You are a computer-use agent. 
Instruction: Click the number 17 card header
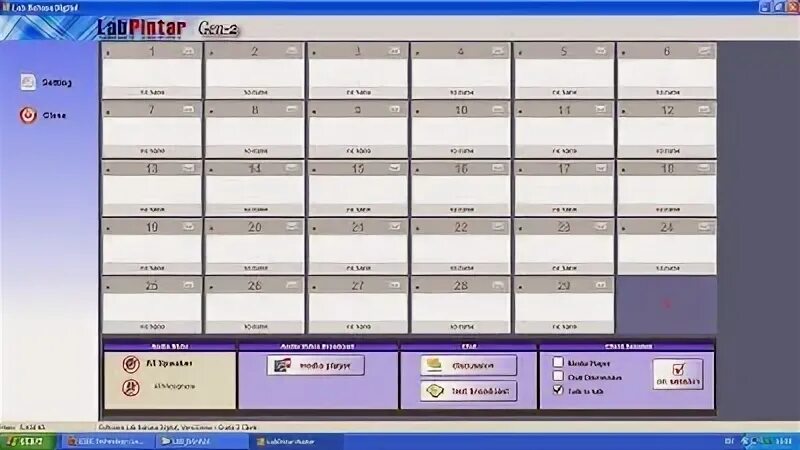(564, 168)
